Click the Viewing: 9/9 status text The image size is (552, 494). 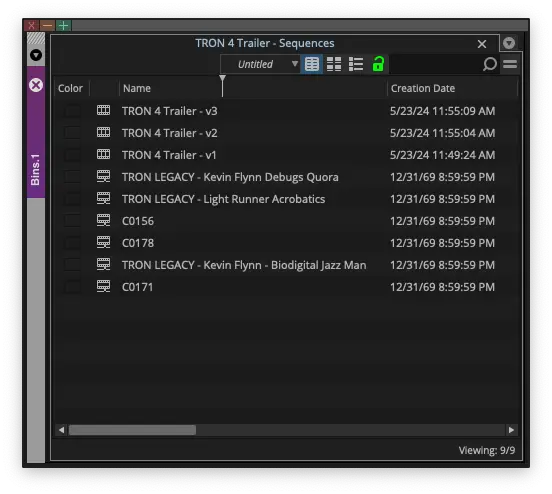(x=487, y=450)
